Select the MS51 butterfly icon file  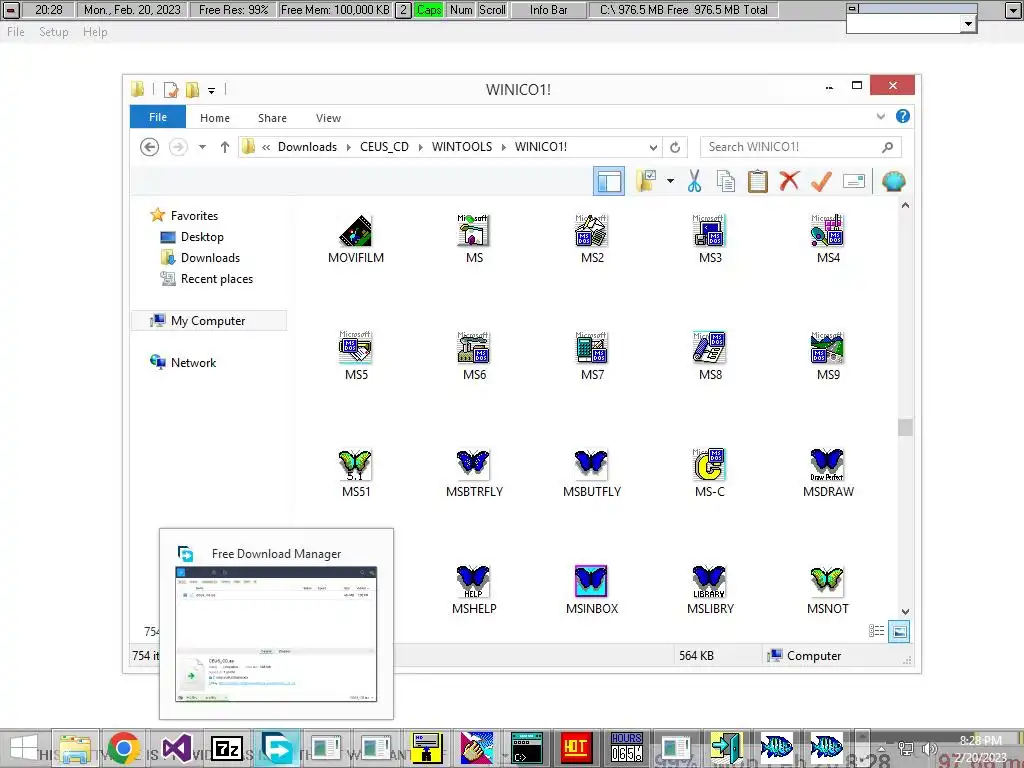(356, 473)
